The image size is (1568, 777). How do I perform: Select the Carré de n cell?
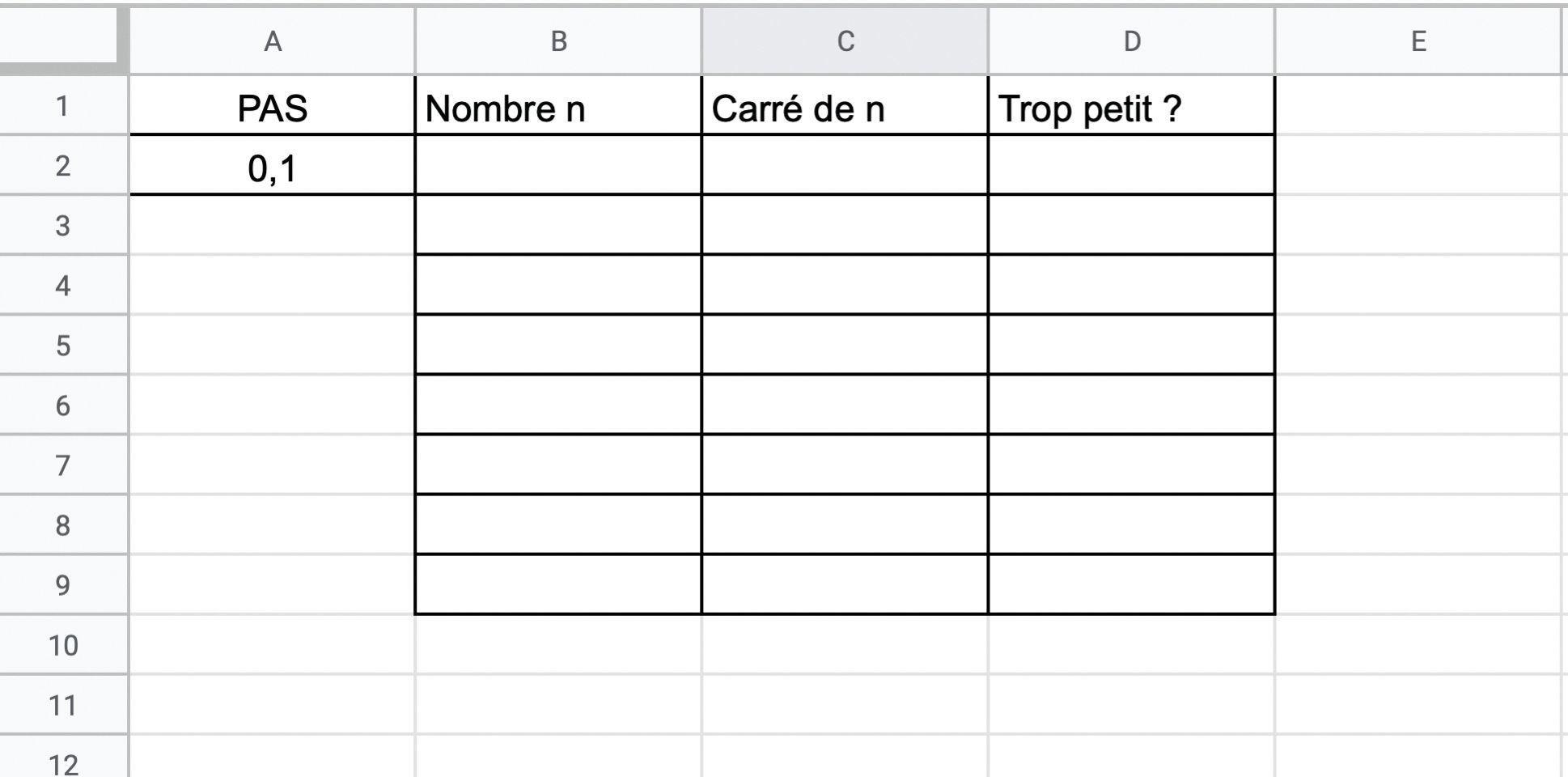pyautogui.click(x=845, y=108)
